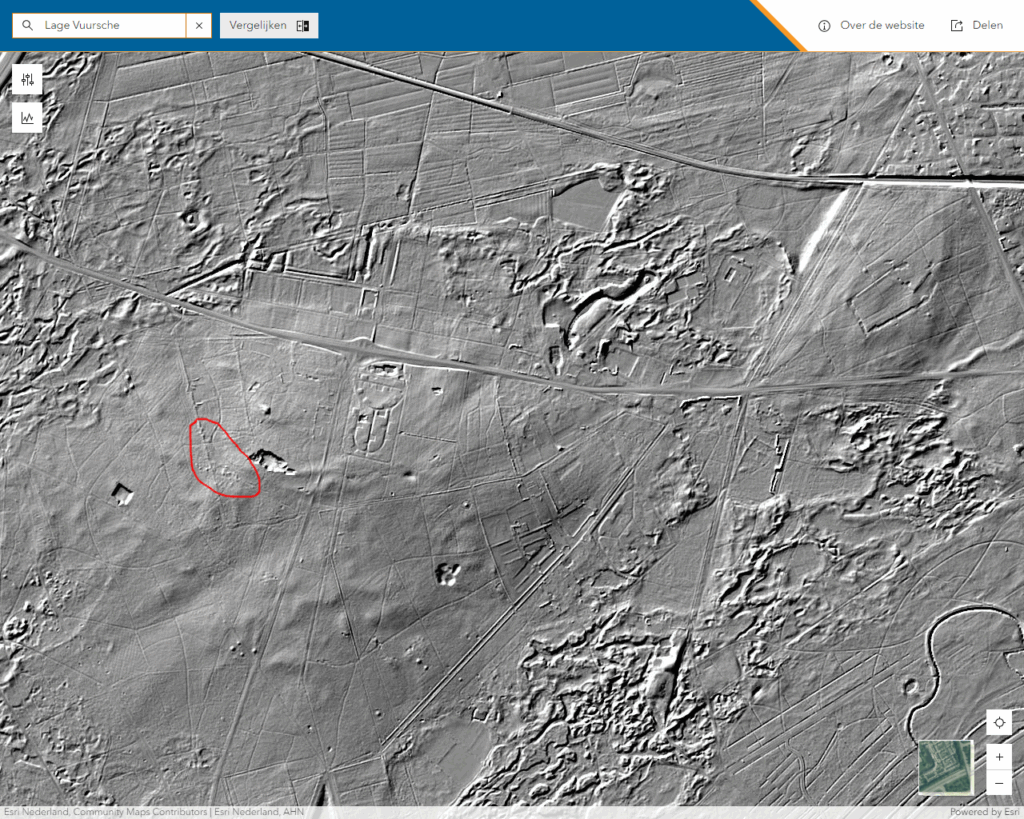The height and width of the screenshot is (819, 1024).
Task: Click the 'Powered by Esri' link
Action: pyautogui.click(x=985, y=812)
